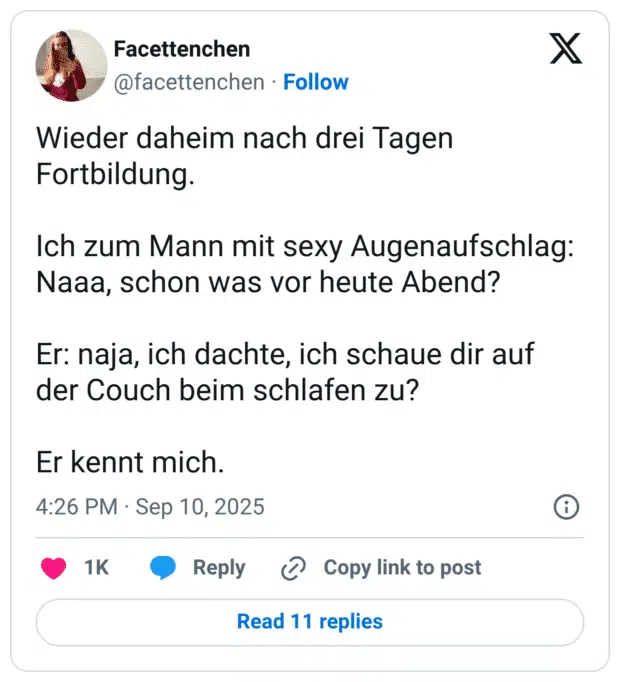This screenshot has width=620, height=682.
Task: Click the 4:26 PM timestamp
Action: [76, 507]
